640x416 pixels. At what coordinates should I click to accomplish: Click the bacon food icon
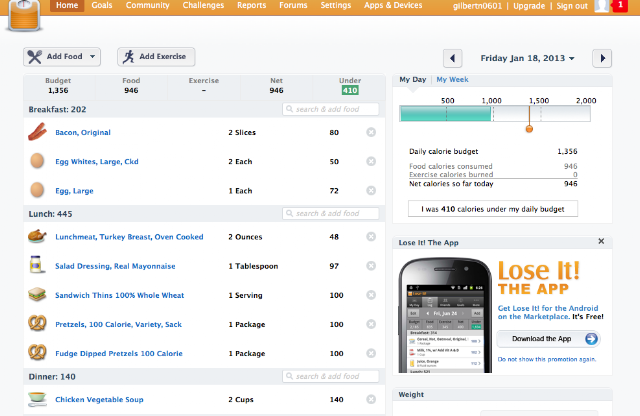[x=37, y=132]
